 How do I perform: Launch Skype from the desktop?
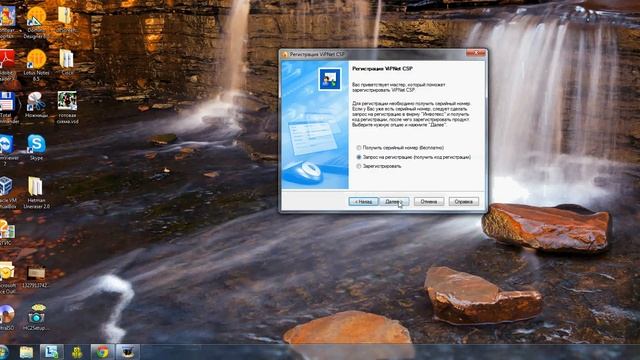pyautogui.click(x=36, y=147)
